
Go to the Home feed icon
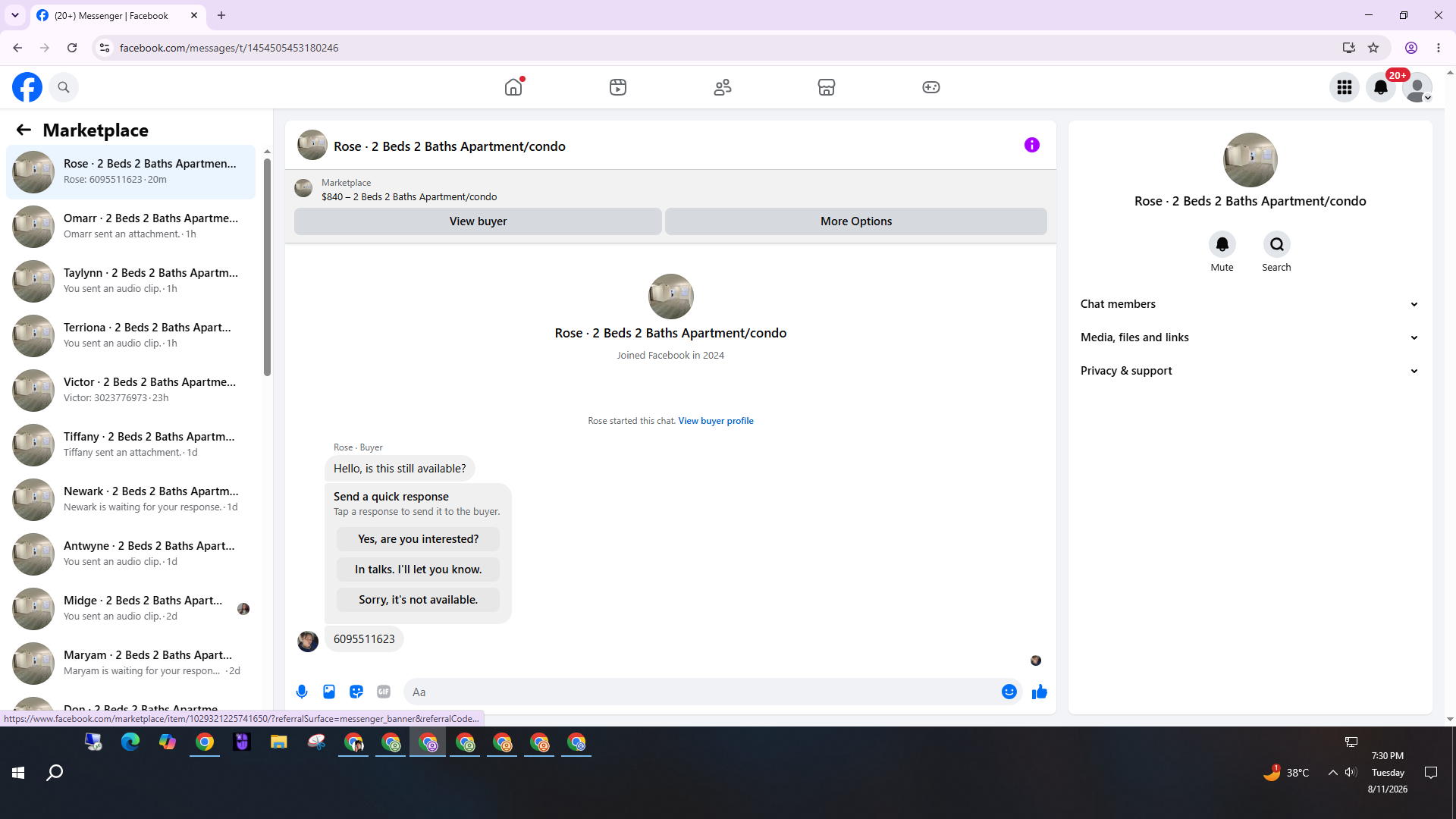[513, 87]
